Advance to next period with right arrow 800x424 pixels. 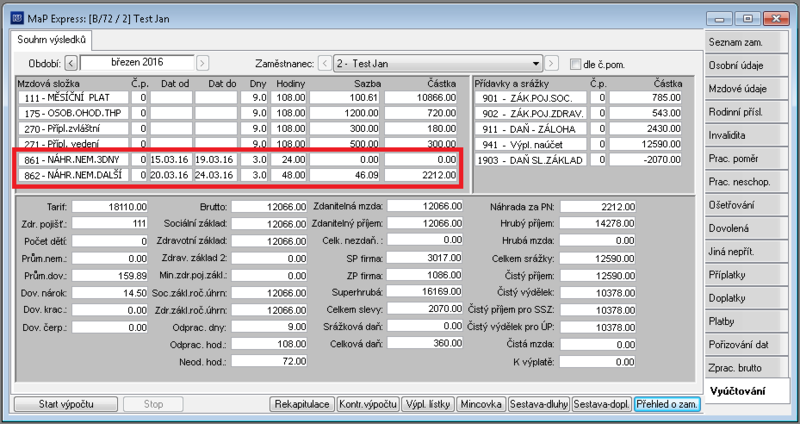pyautogui.click(x=203, y=64)
